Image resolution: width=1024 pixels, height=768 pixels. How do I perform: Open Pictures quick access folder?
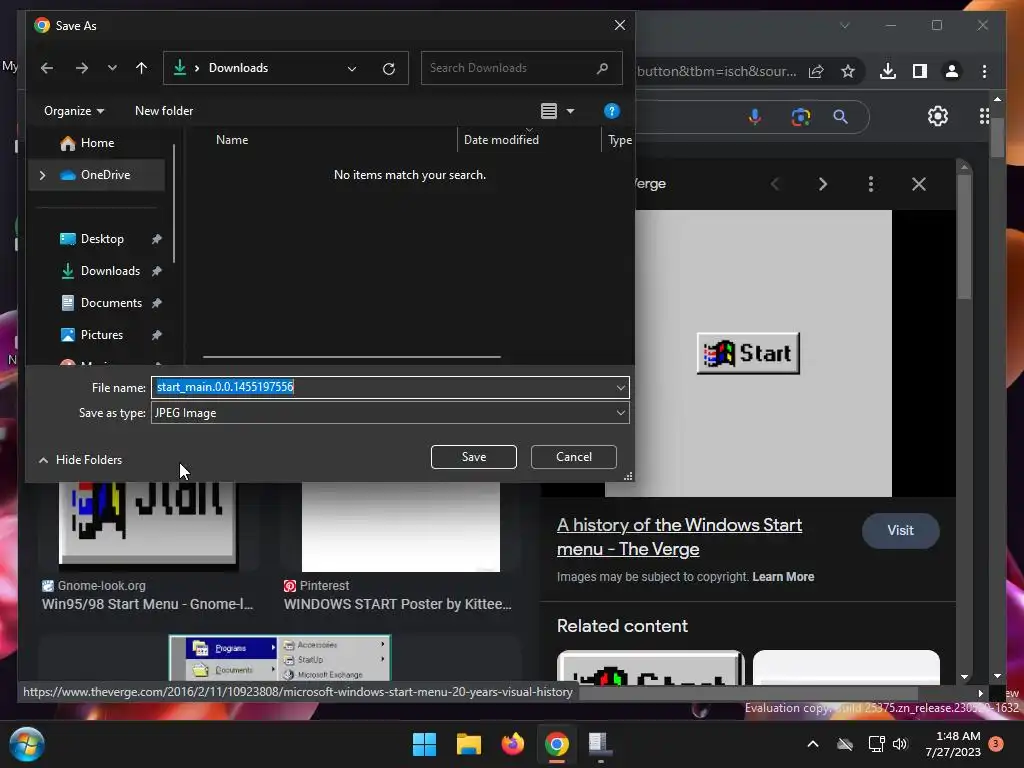coord(101,335)
